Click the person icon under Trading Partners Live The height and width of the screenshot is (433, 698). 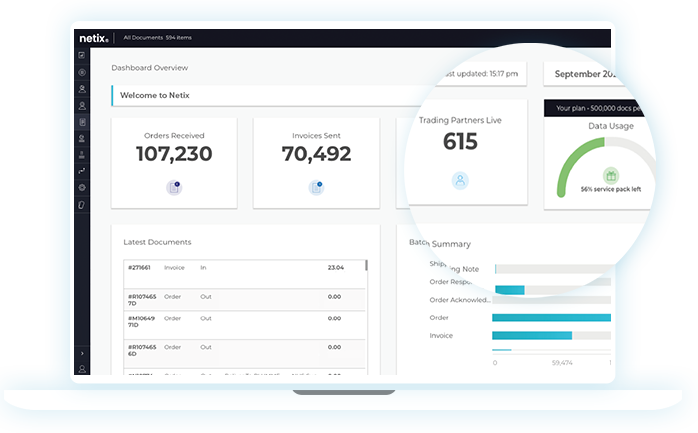point(460,181)
